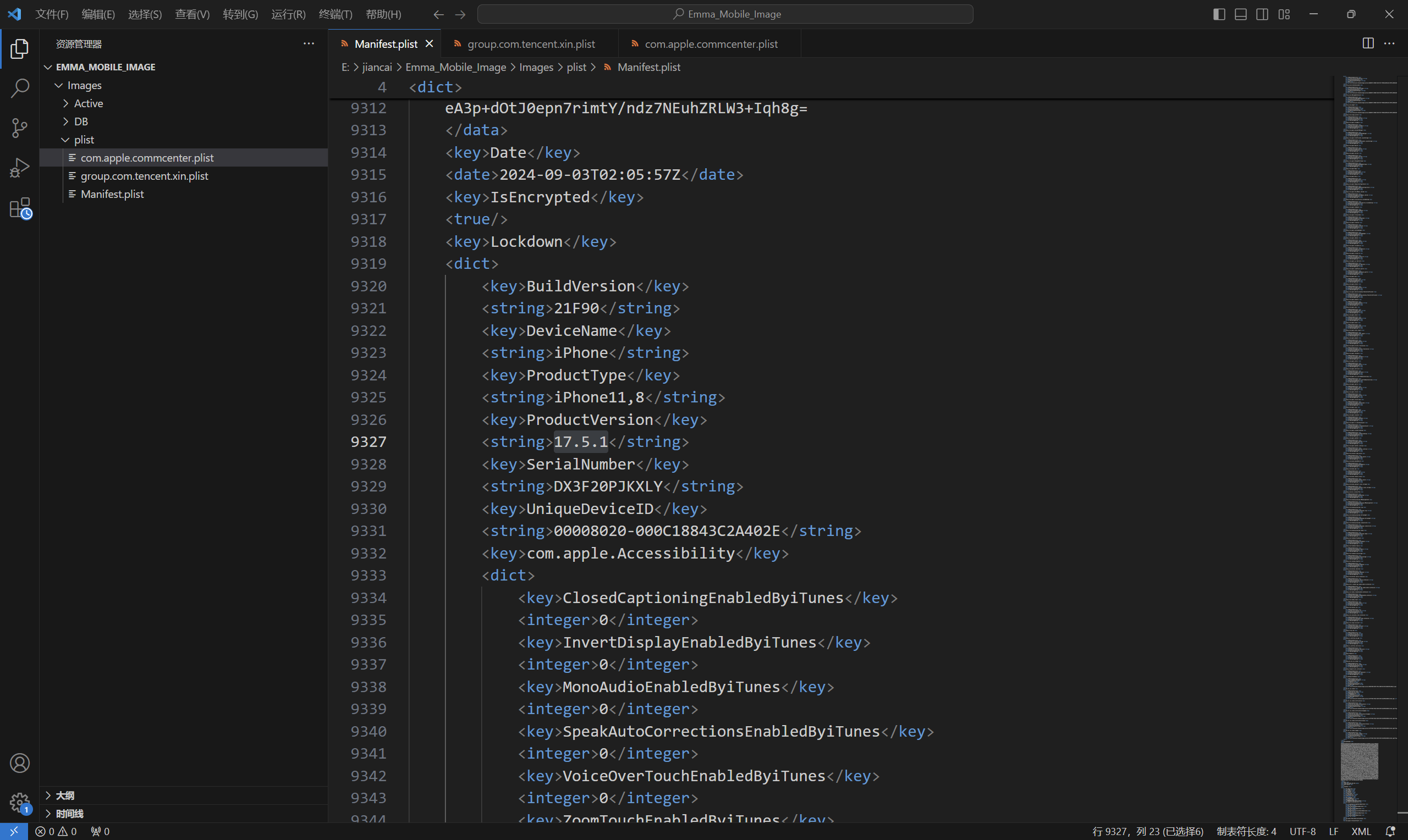Image resolution: width=1408 pixels, height=840 pixels.
Task: Click the jiancai breadcrumb segment
Action: pos(377,67)
